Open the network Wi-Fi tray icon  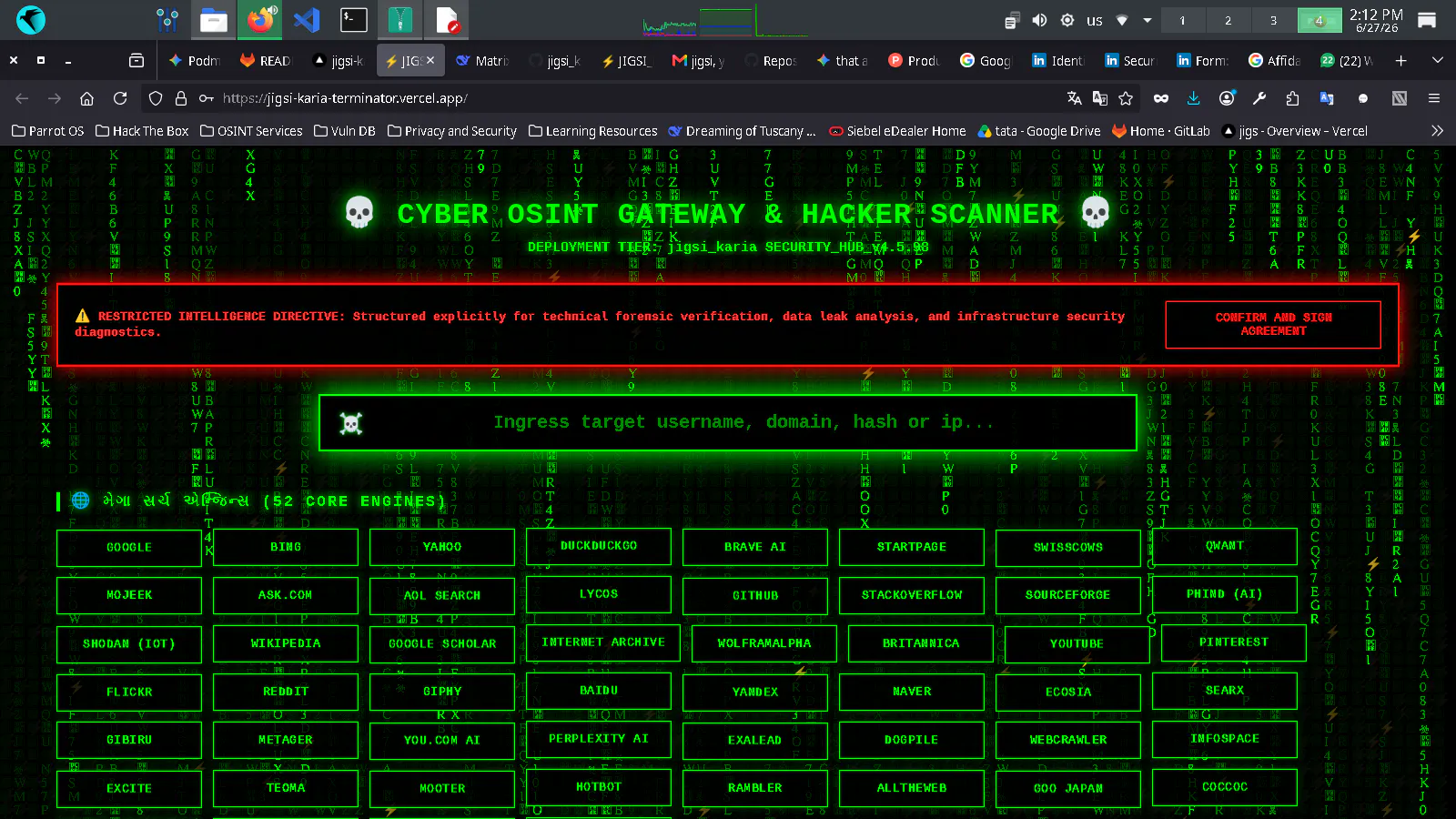1122,20
